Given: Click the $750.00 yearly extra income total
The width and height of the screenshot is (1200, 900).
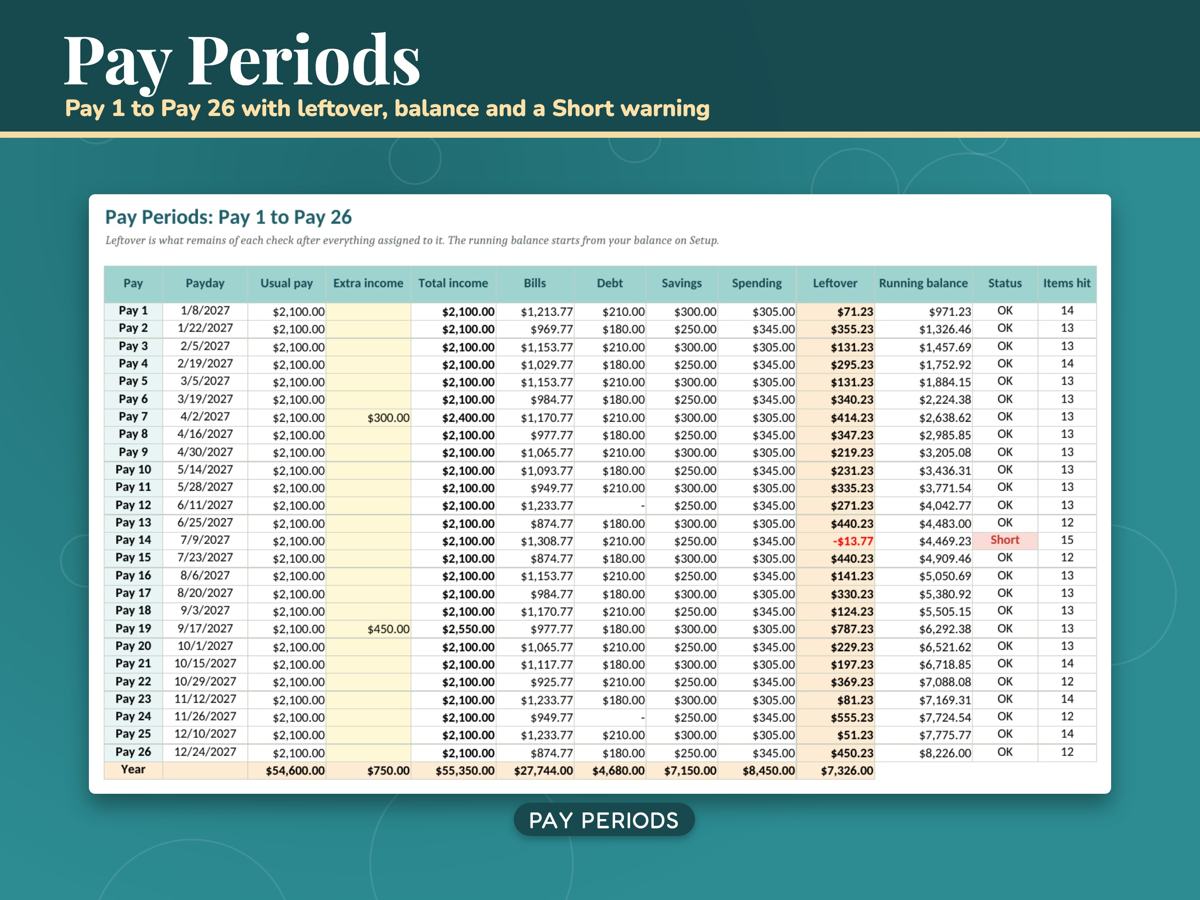Looking at the screenshot, I should point(368,770).
